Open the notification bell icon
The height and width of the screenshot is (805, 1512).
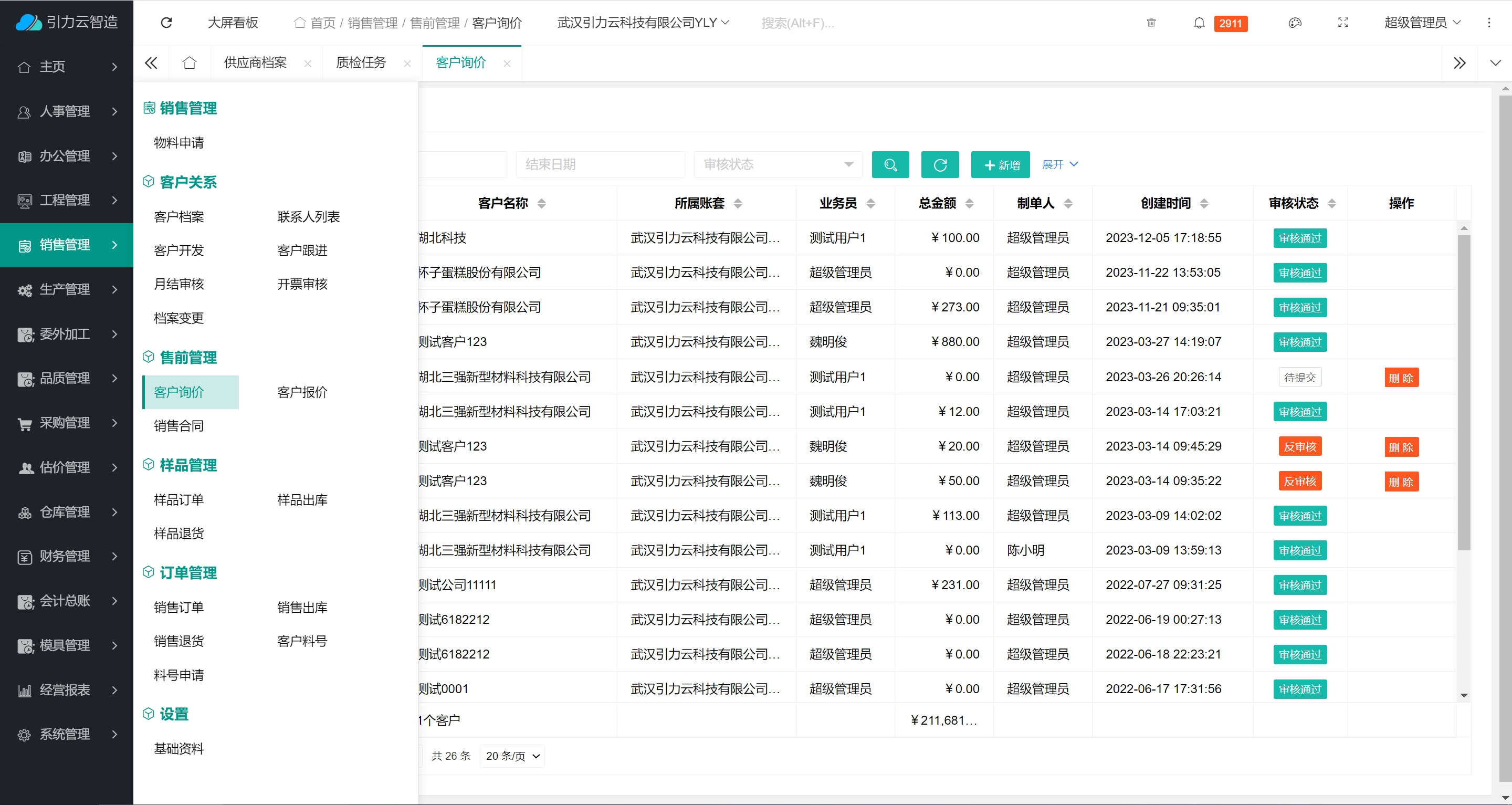point(1199,23)
